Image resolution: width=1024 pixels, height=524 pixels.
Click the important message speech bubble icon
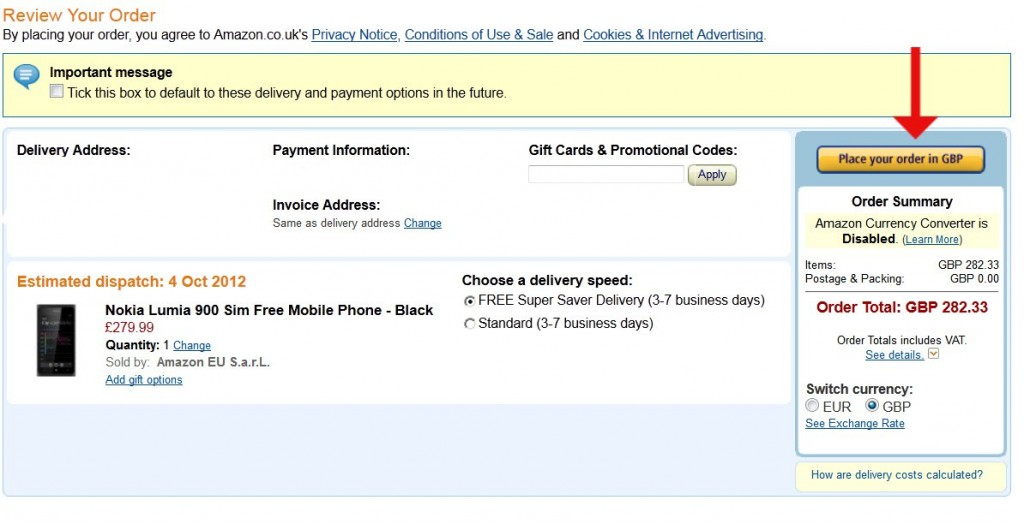coord(27,77)
